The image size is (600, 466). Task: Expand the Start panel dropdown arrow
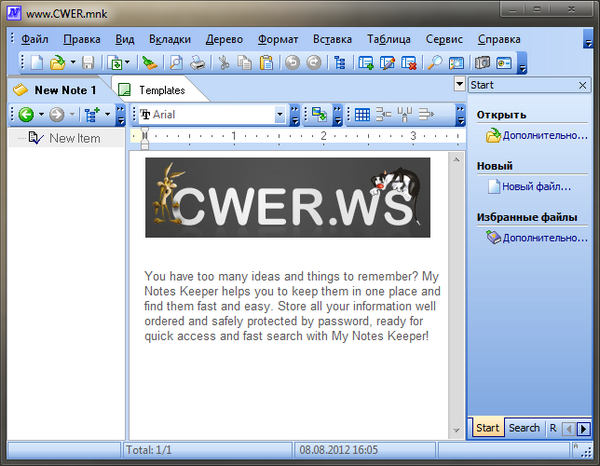click(459, 86)
